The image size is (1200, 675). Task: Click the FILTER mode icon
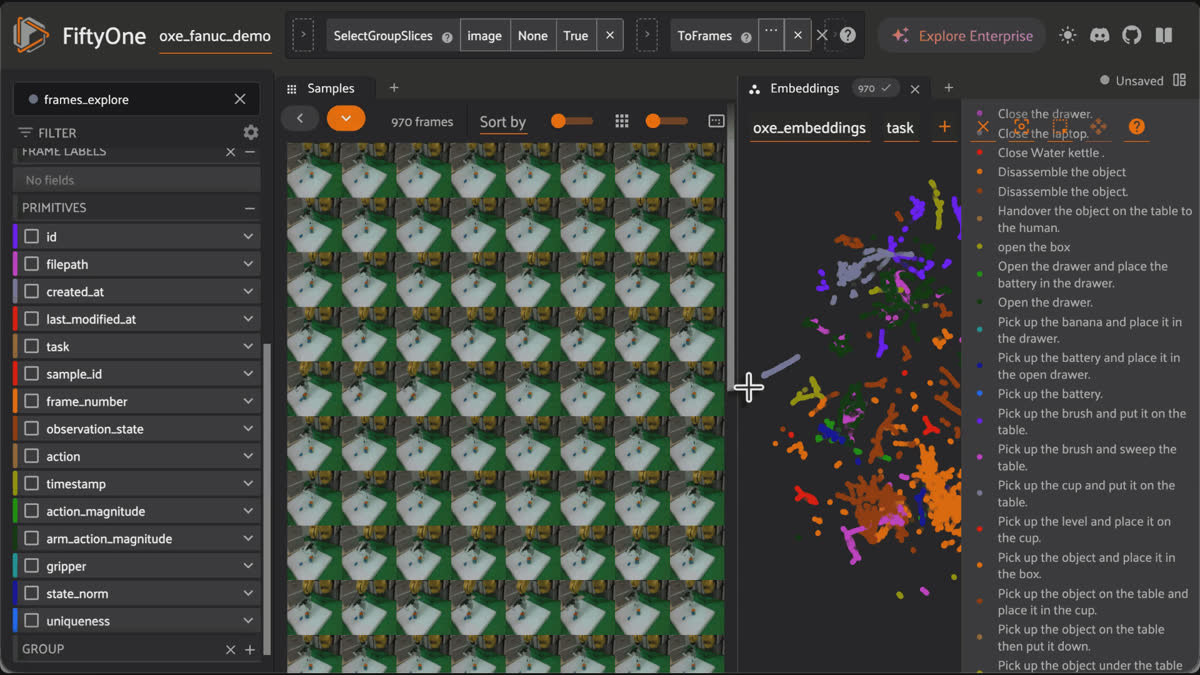25,132
